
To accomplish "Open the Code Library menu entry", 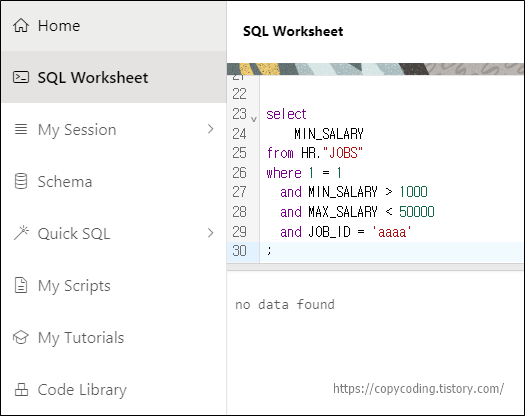I will coord(114,389).
